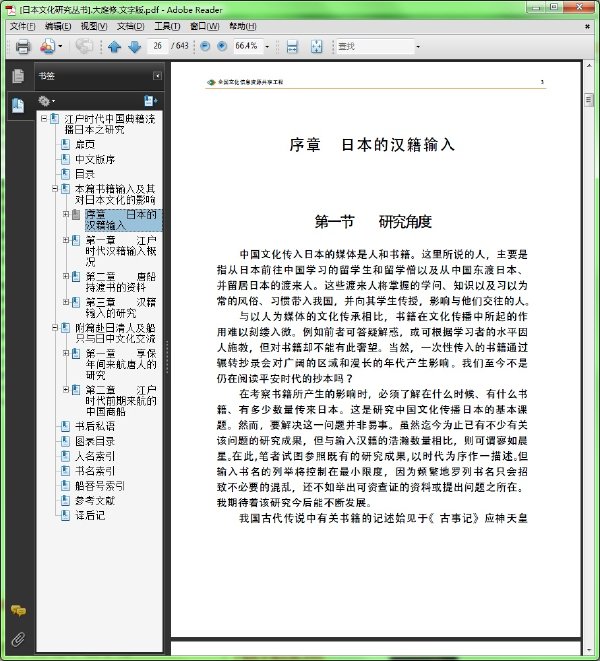Viewport: 600px width, 661px height.
Task: Click the Adobe Reader PDF title bar icon
Action: click(x=10, y=9)
